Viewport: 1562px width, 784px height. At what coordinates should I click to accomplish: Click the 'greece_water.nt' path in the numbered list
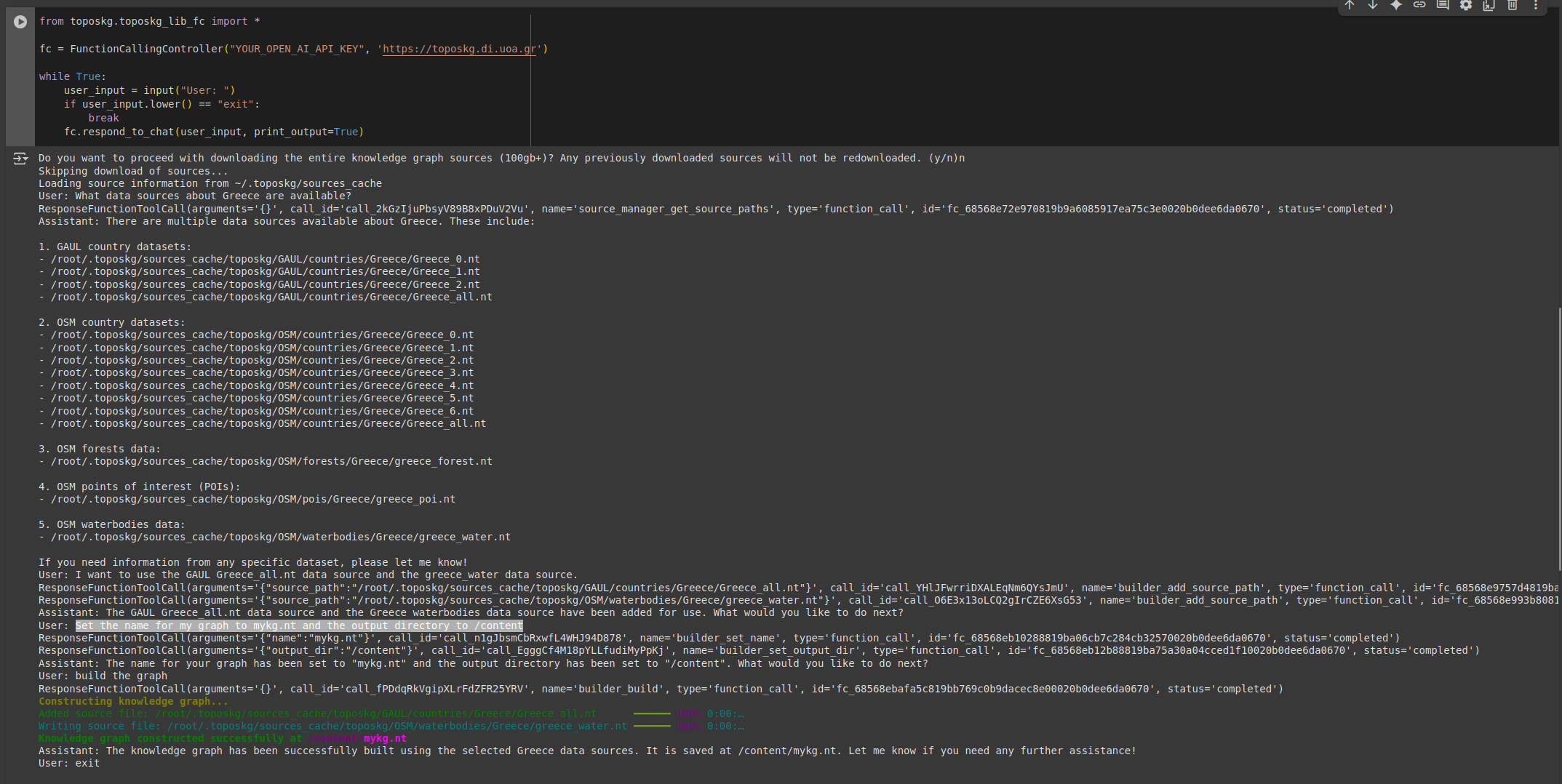(x=275, y=537)
